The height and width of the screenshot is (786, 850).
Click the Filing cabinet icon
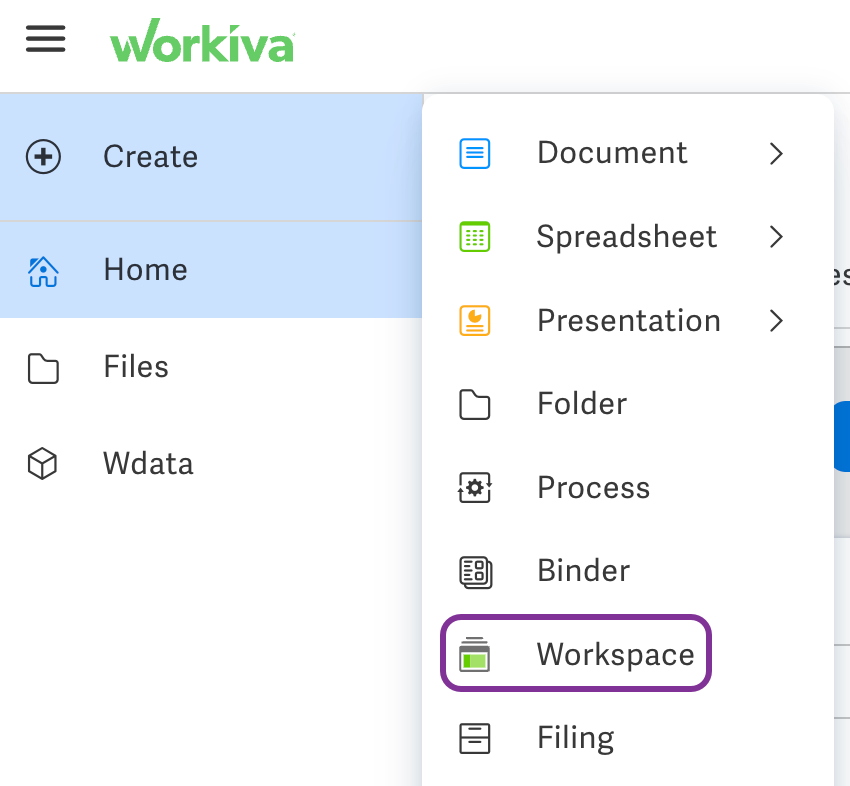[x=474, y=738]
